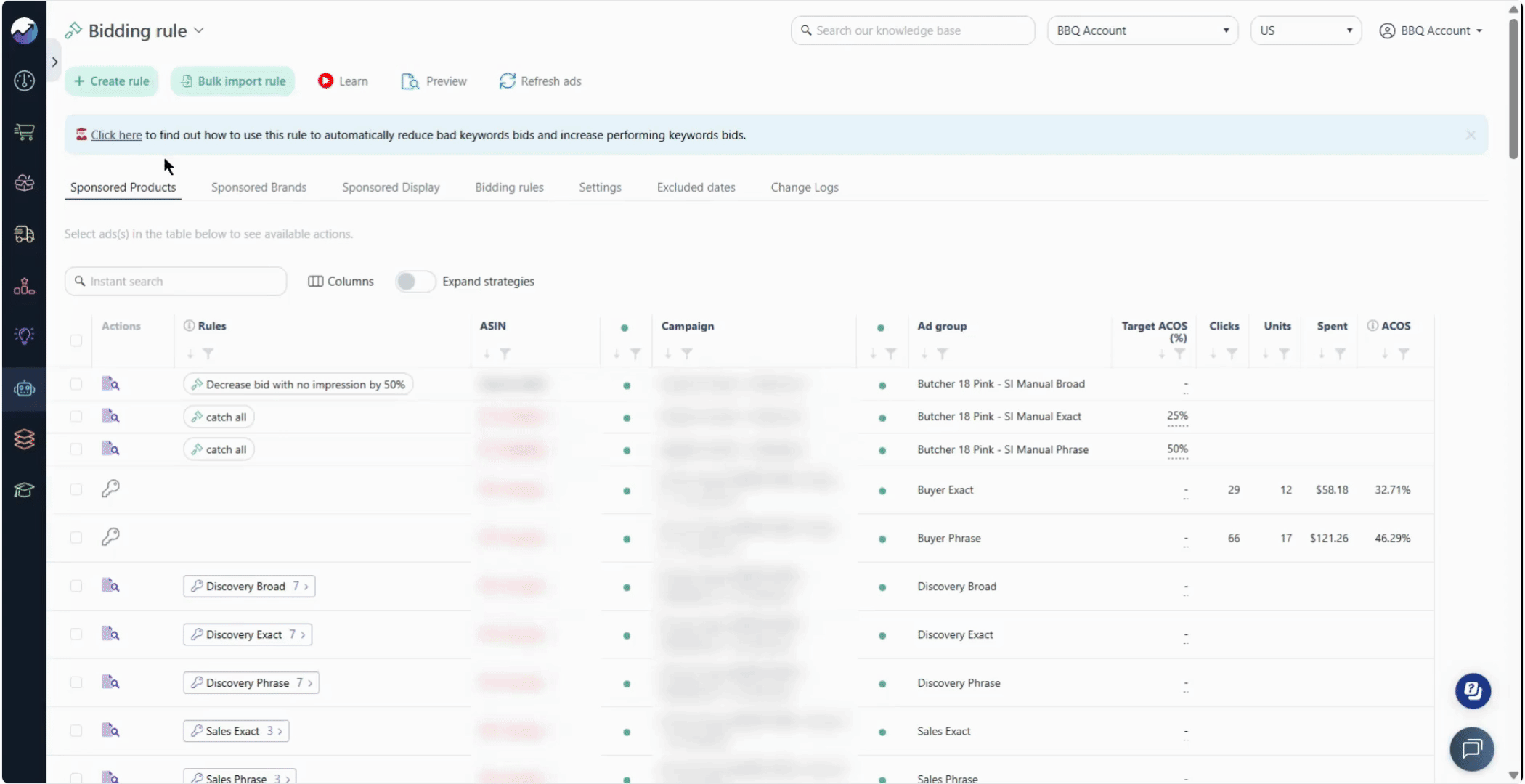Dismiss the info banner with X
Viewport: 1525px width, 784px height.
[1471, 135]
